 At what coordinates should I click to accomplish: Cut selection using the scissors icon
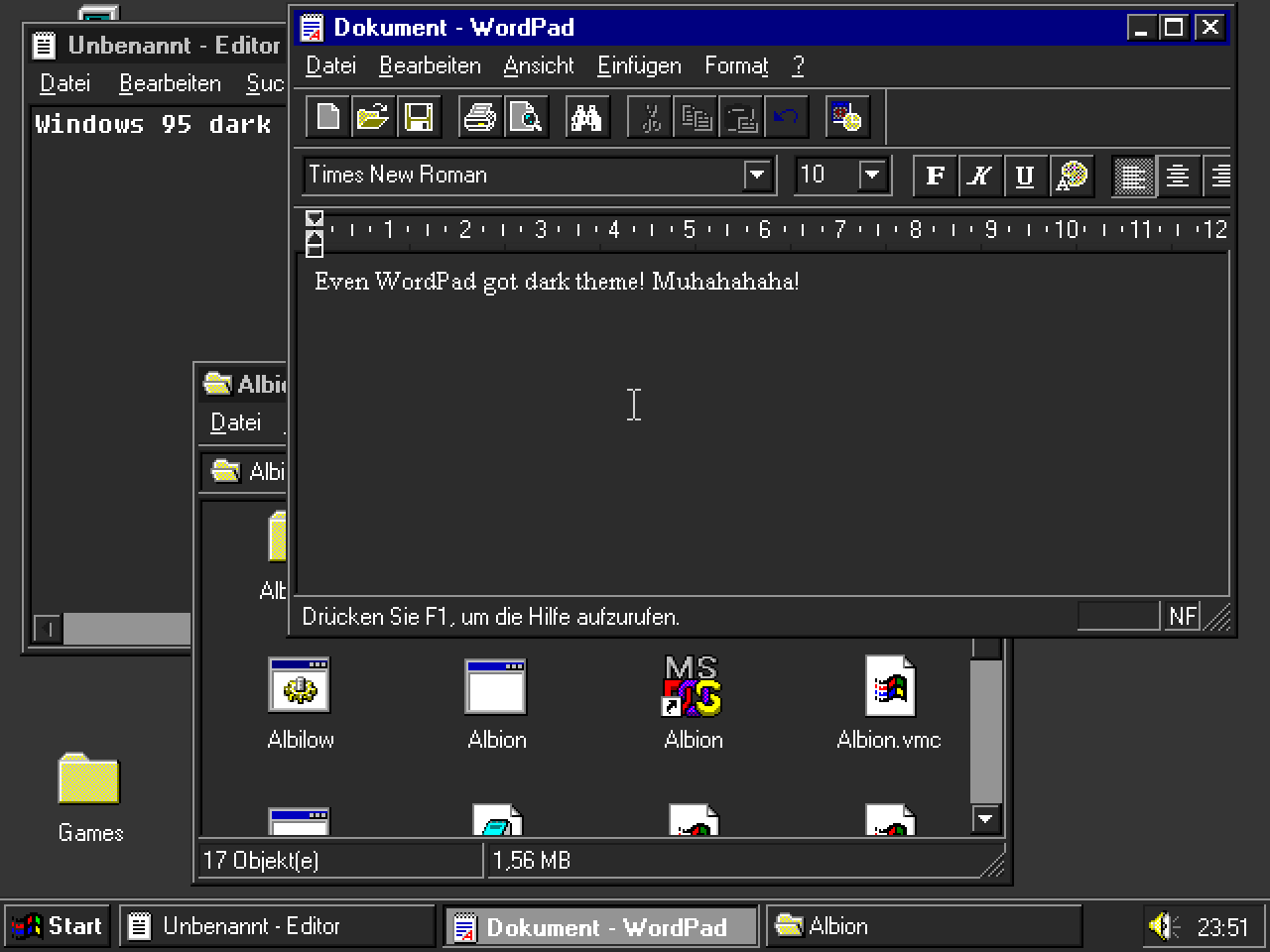tap(650, 117)
